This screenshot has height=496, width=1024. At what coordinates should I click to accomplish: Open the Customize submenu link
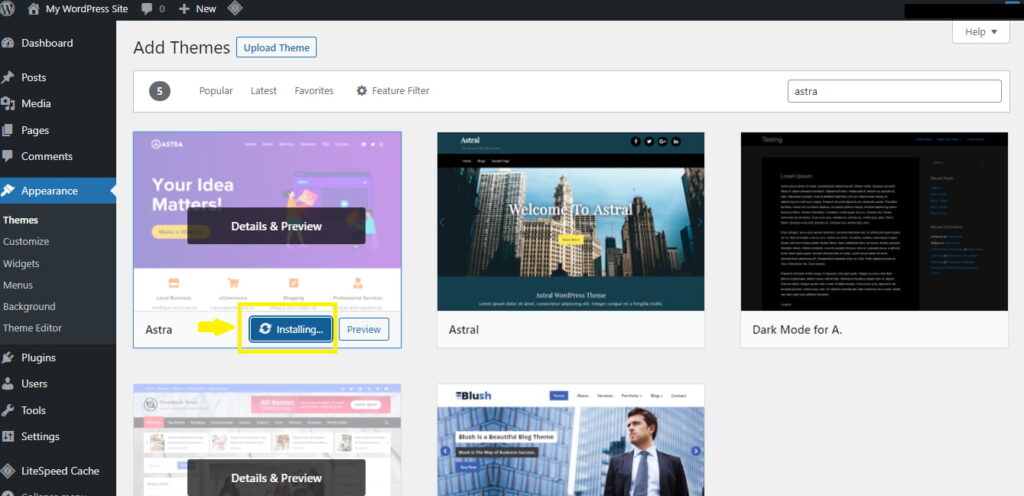26,241
